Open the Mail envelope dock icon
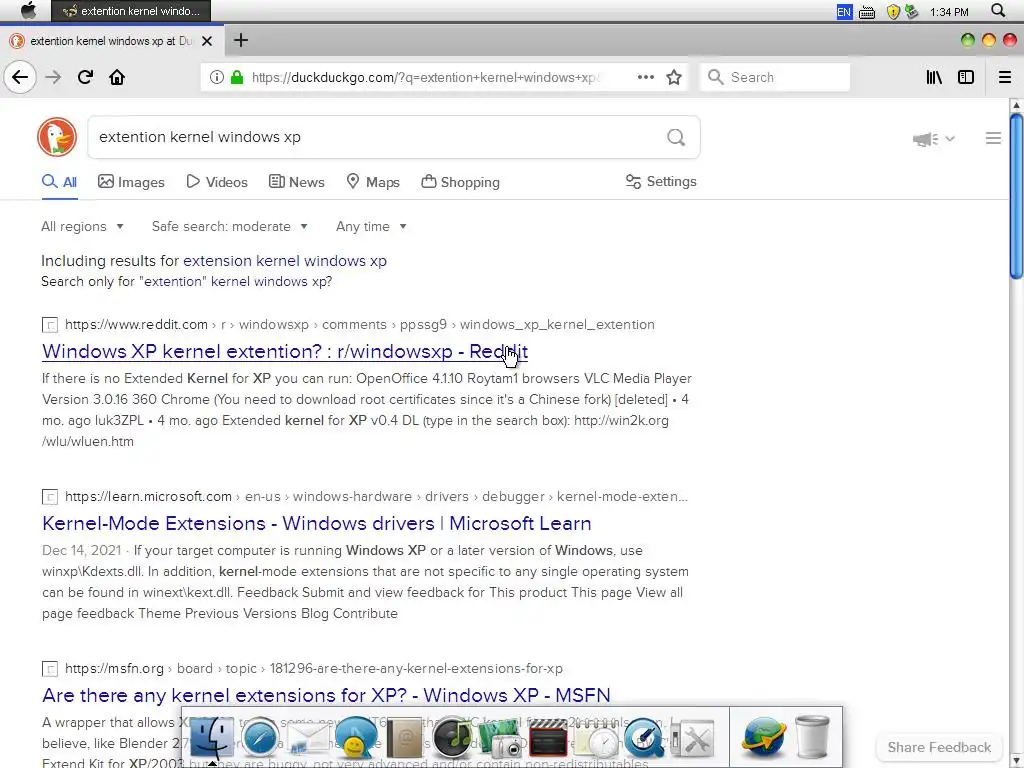Screen dimensions: 1024x768 tap(308, 739)
